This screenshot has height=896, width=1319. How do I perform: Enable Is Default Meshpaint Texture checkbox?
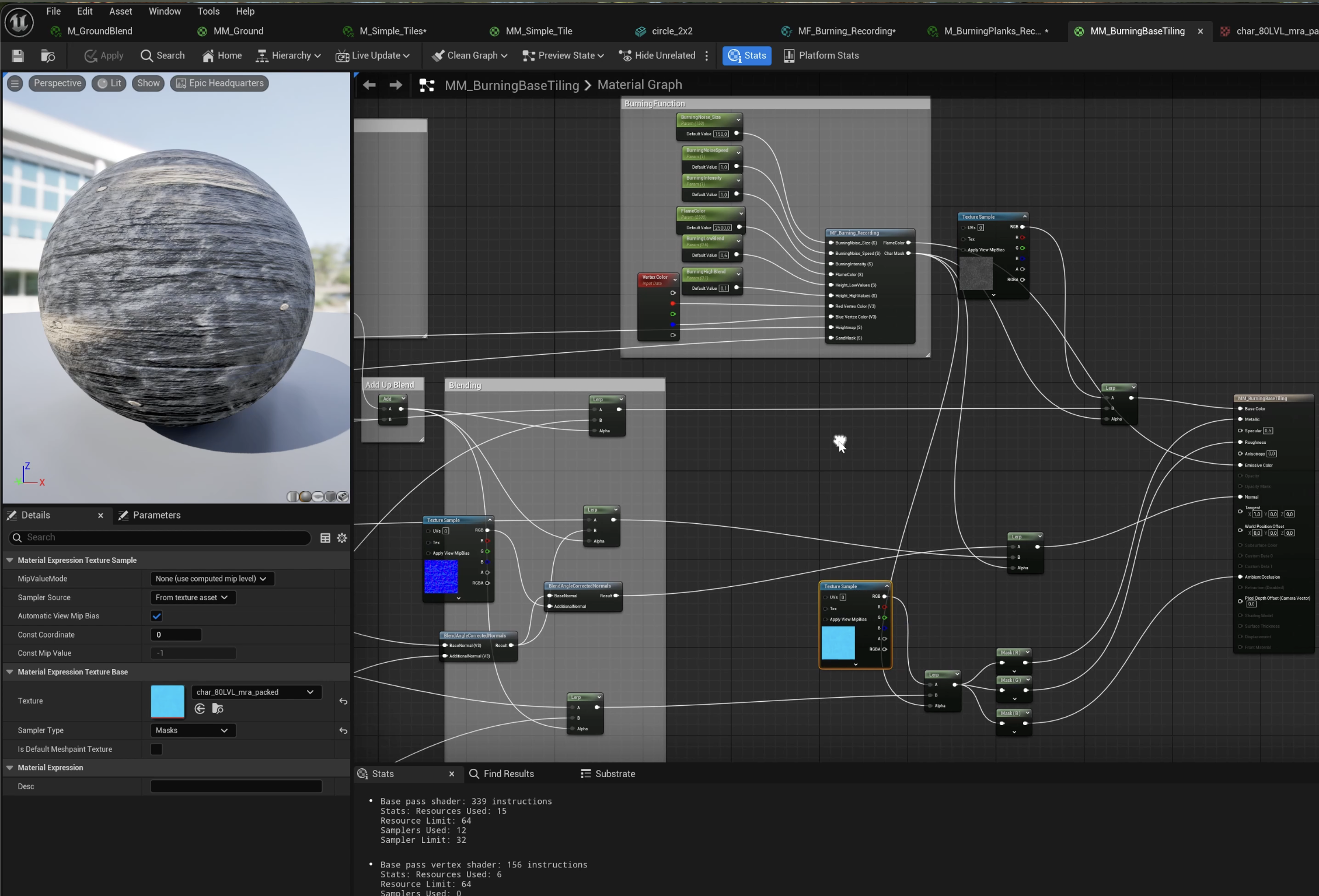[x=156, y=749]
